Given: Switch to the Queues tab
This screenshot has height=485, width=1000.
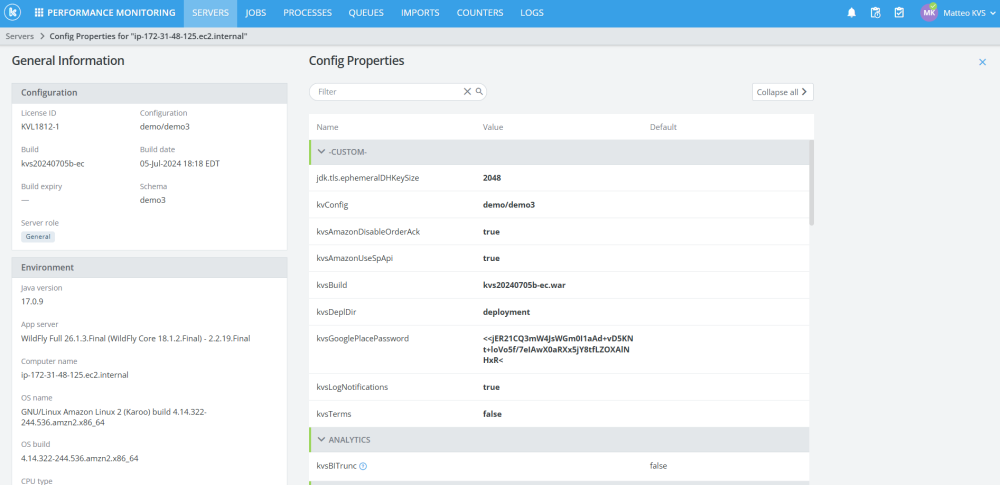Looking at the screenshot, I should tap(366, 13).
